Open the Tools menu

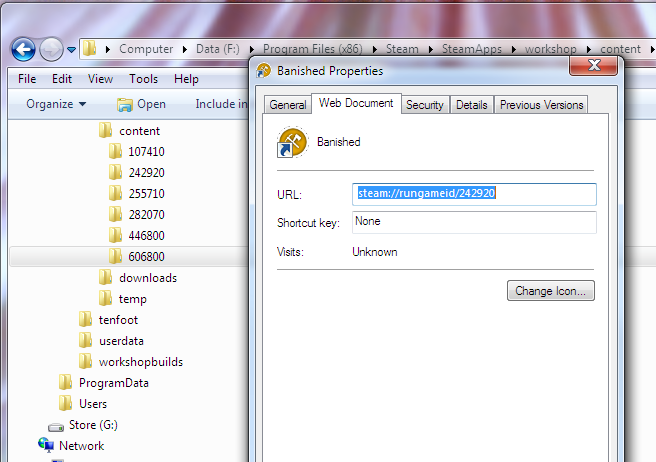coord(144,79)
